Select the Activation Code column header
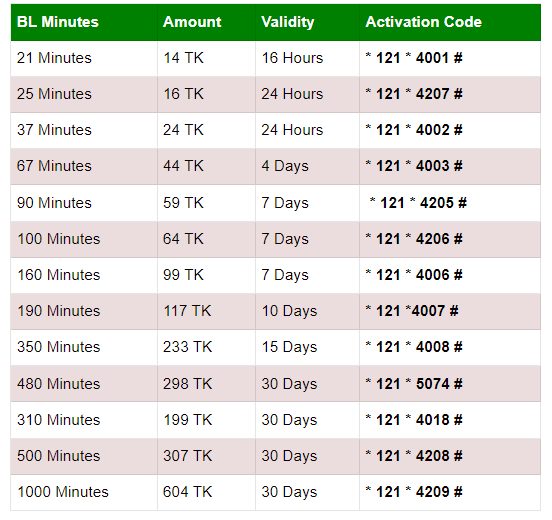 click(450, 22)
